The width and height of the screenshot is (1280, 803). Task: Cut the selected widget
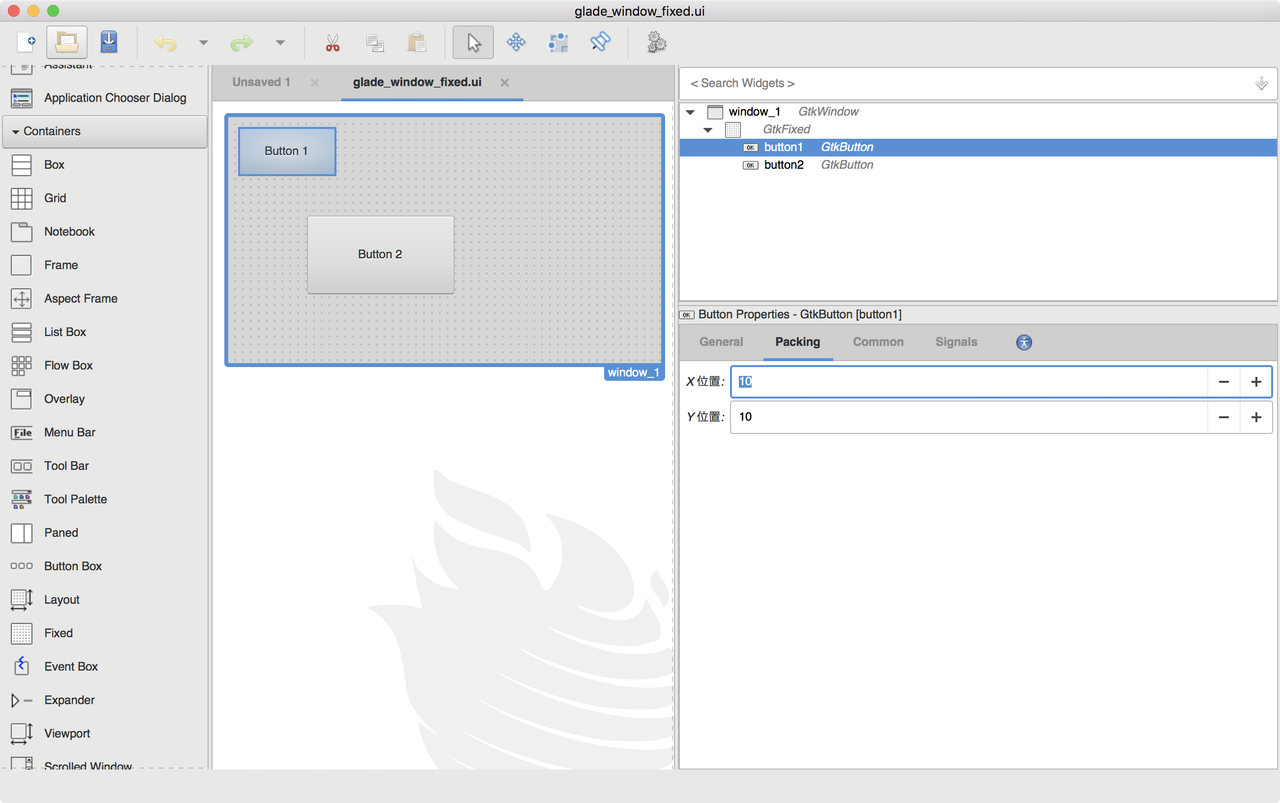click(x=332, y=42)
